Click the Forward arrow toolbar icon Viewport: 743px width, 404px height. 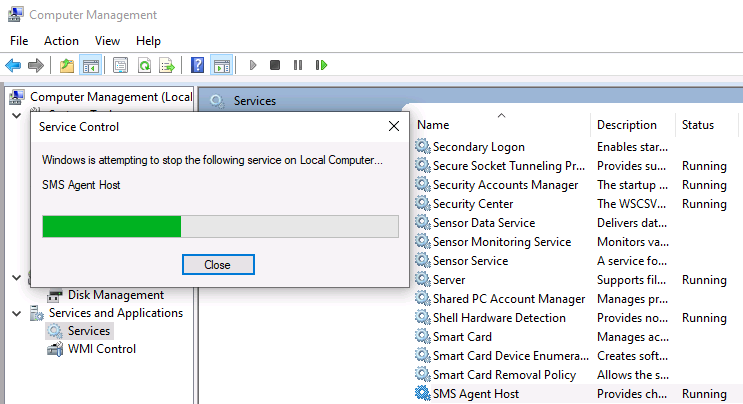[36, 65]
